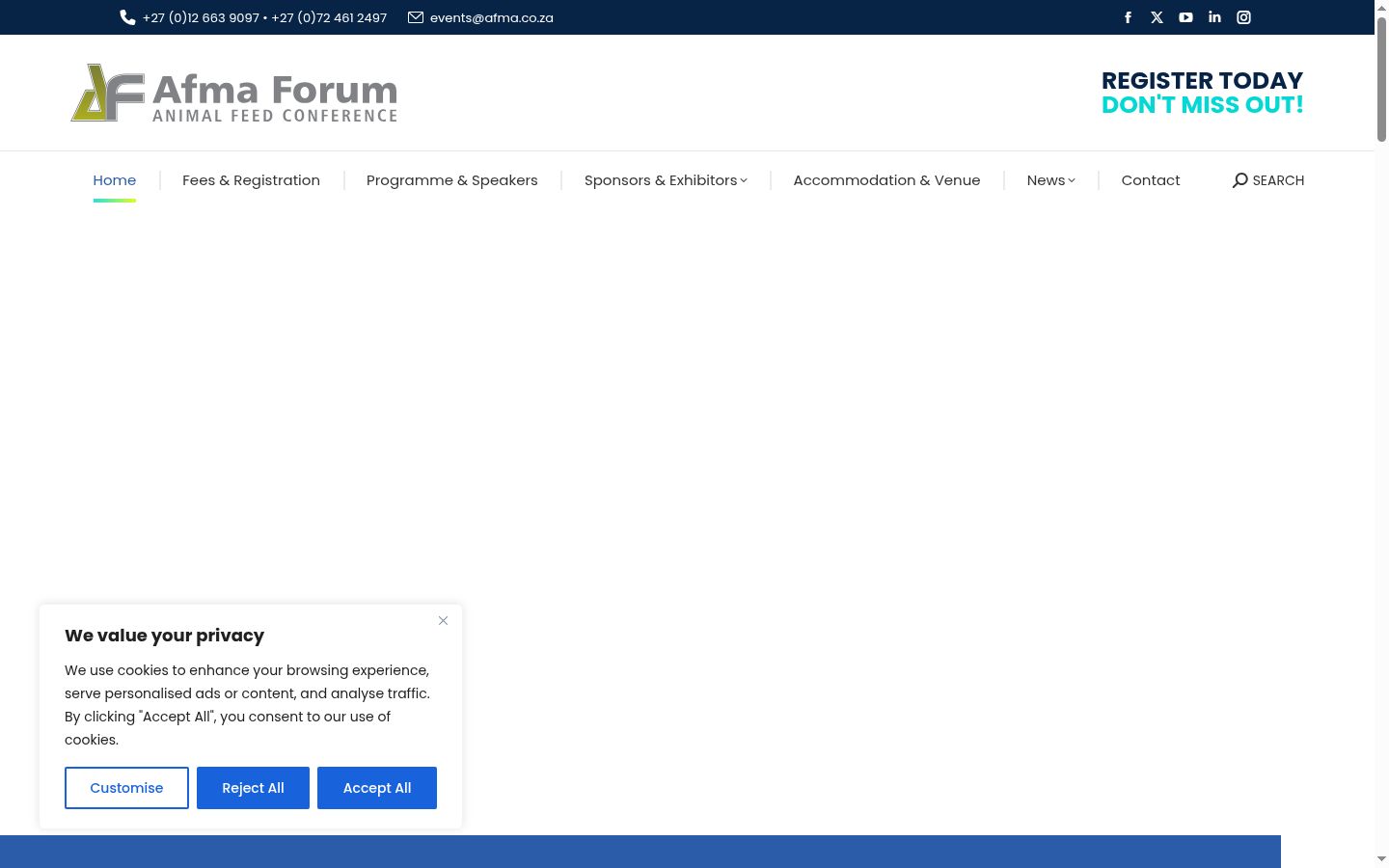Click the email envelope icon
Screen dimensions: 1389x868
point(416,17)
